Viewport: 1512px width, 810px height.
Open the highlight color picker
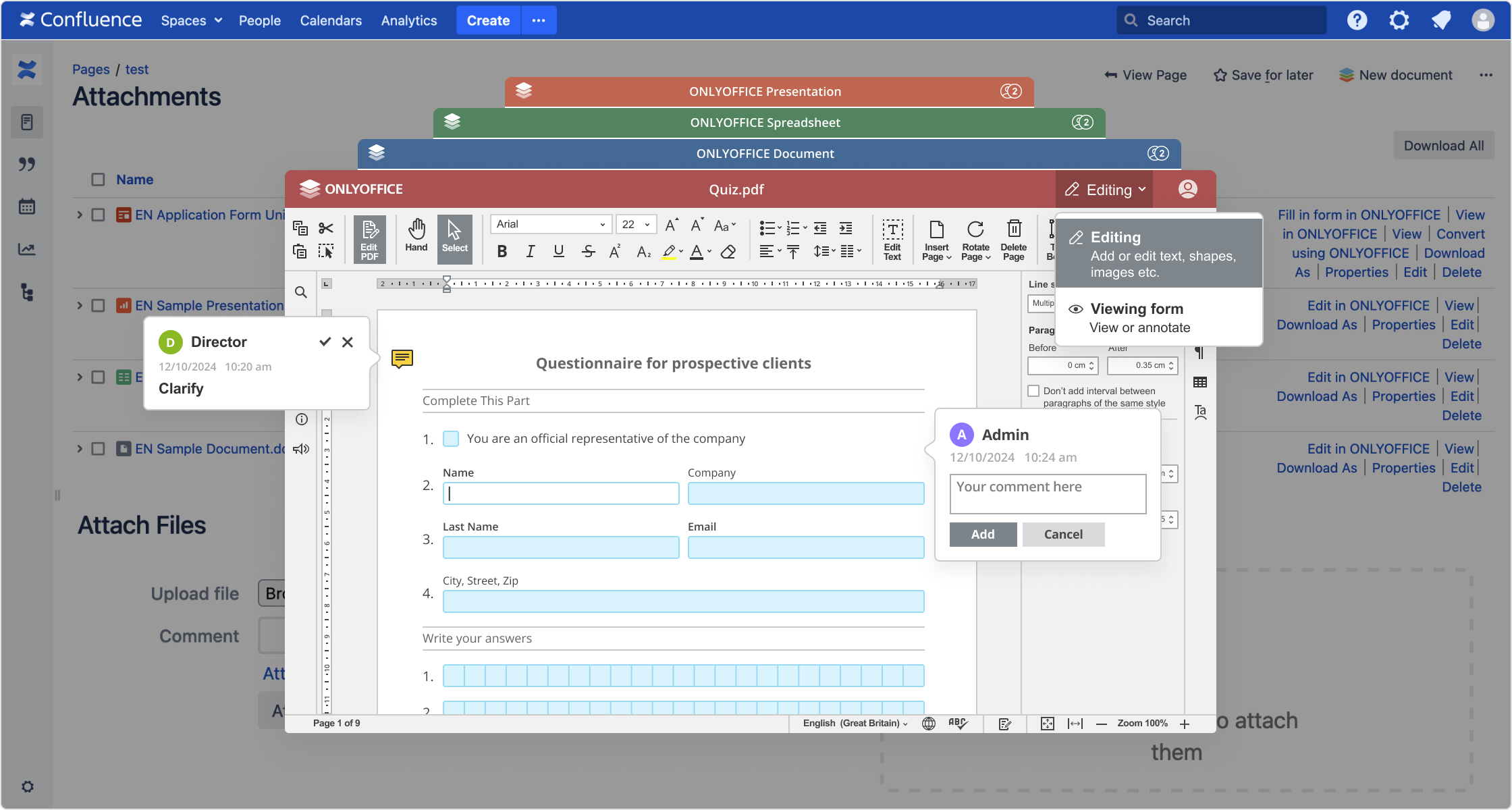(673, 252)
